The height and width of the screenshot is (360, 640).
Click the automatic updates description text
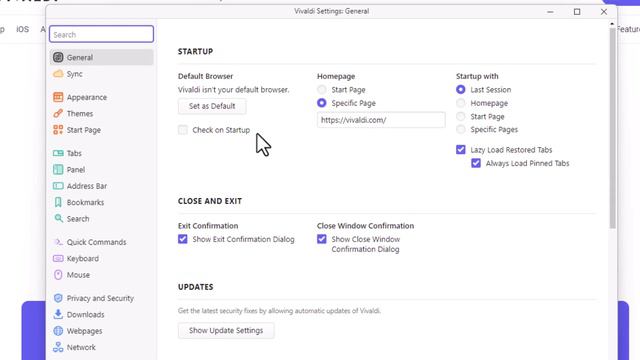(279, 311)
